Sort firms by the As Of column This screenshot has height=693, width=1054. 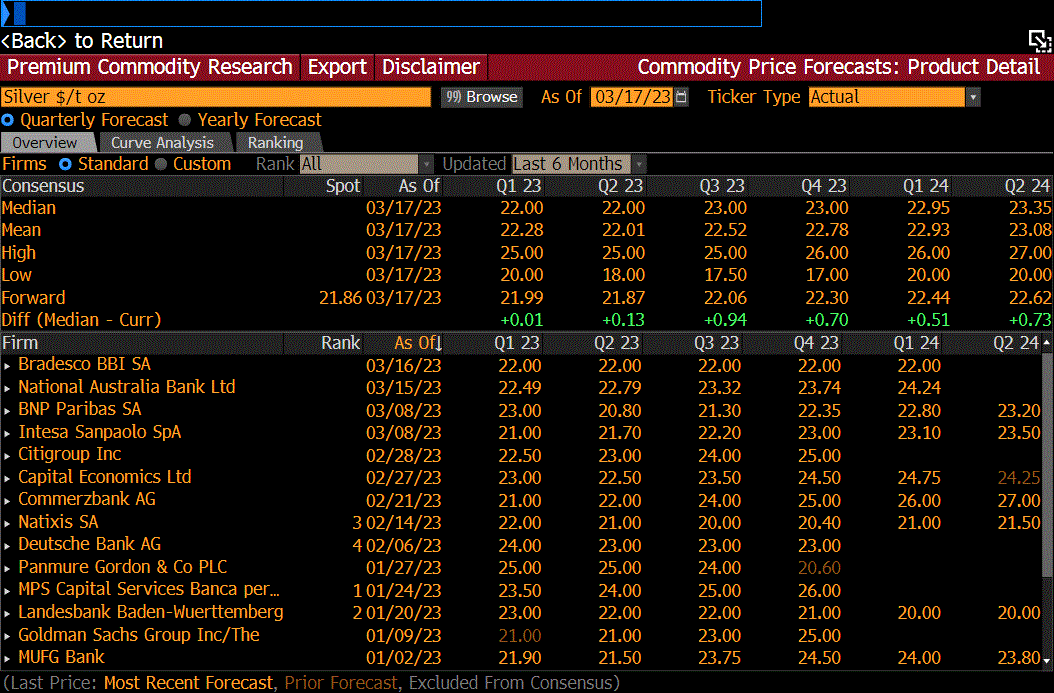tap(417, 343)
